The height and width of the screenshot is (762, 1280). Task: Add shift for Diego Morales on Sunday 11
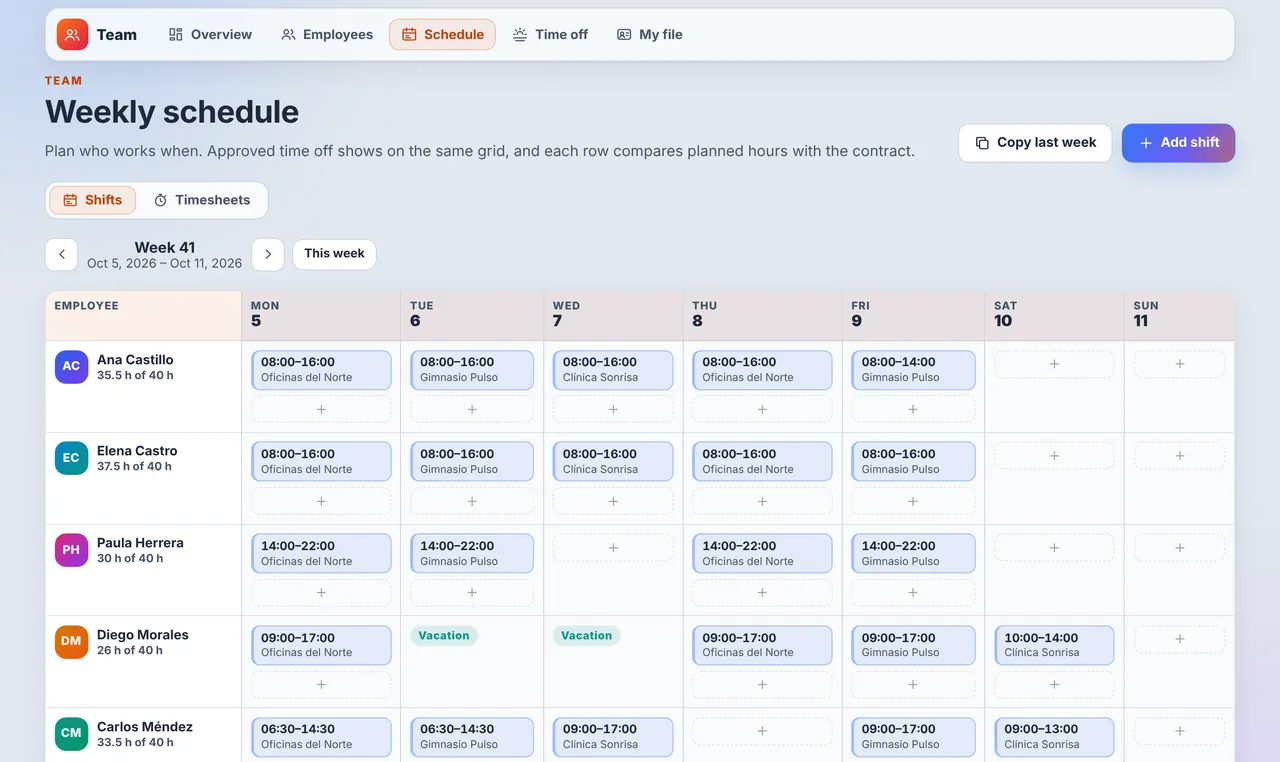click(1180, 639)
